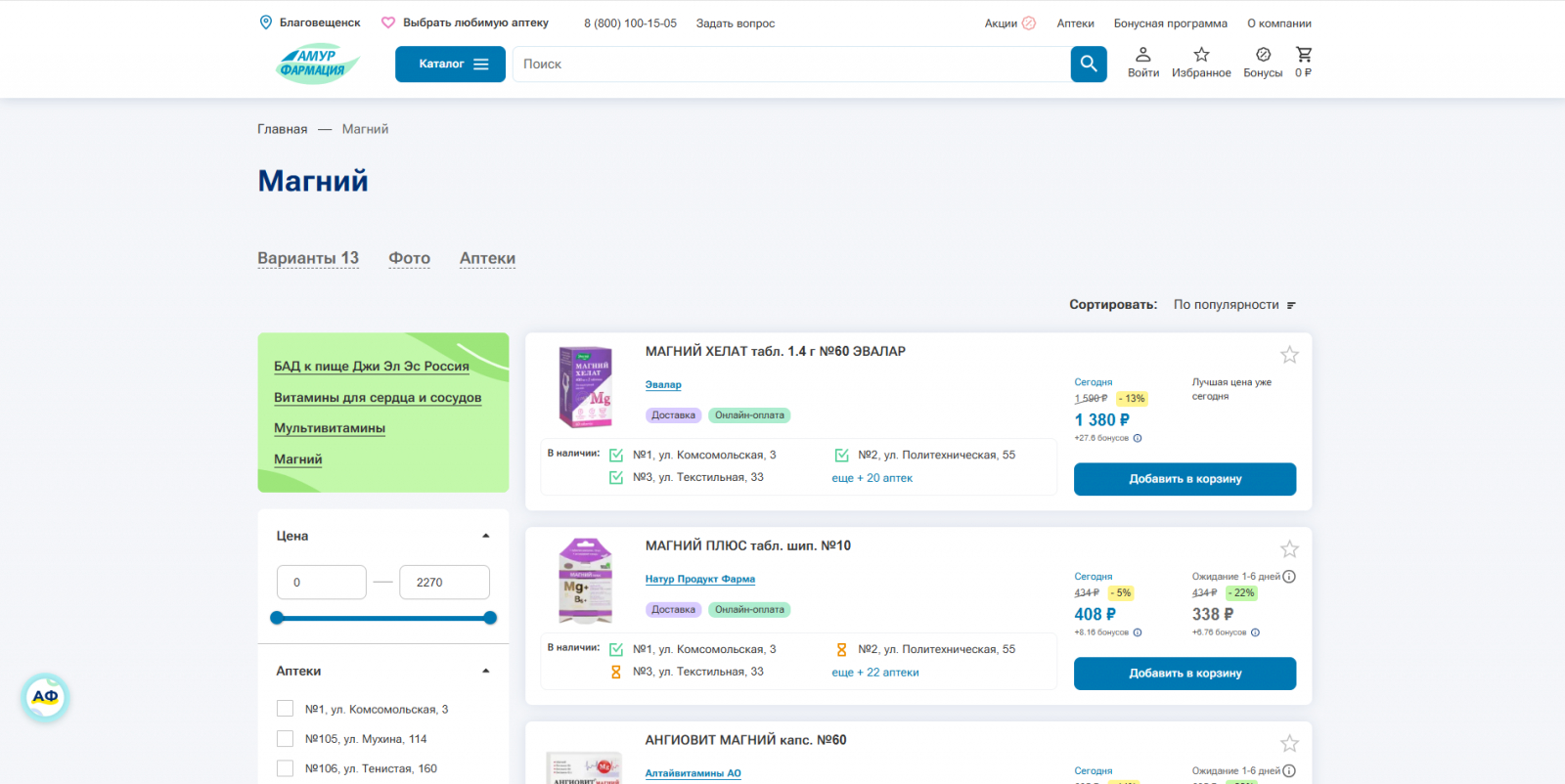Go to Главная breadcrumb
Screen dimensions: 1565x784
click(283, 129)
